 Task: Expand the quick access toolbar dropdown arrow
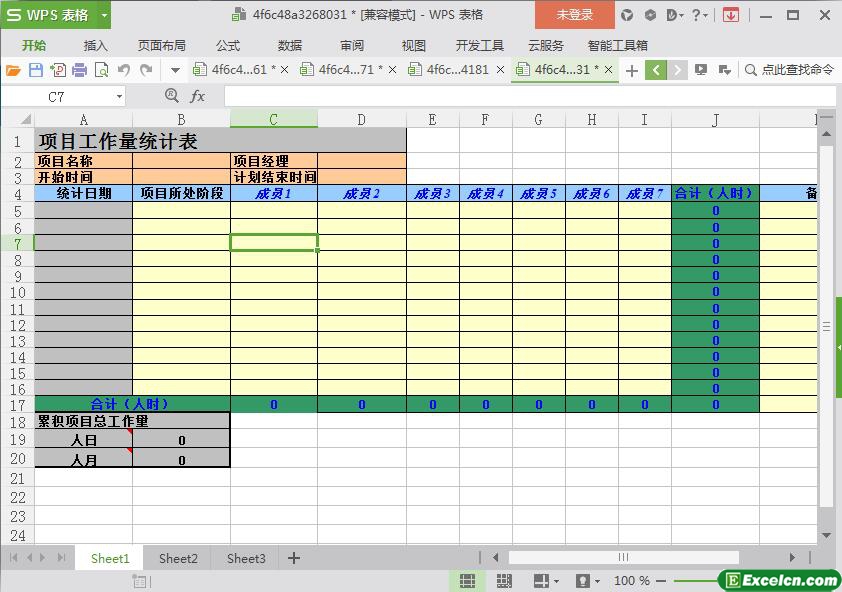(x=175, y=70)
